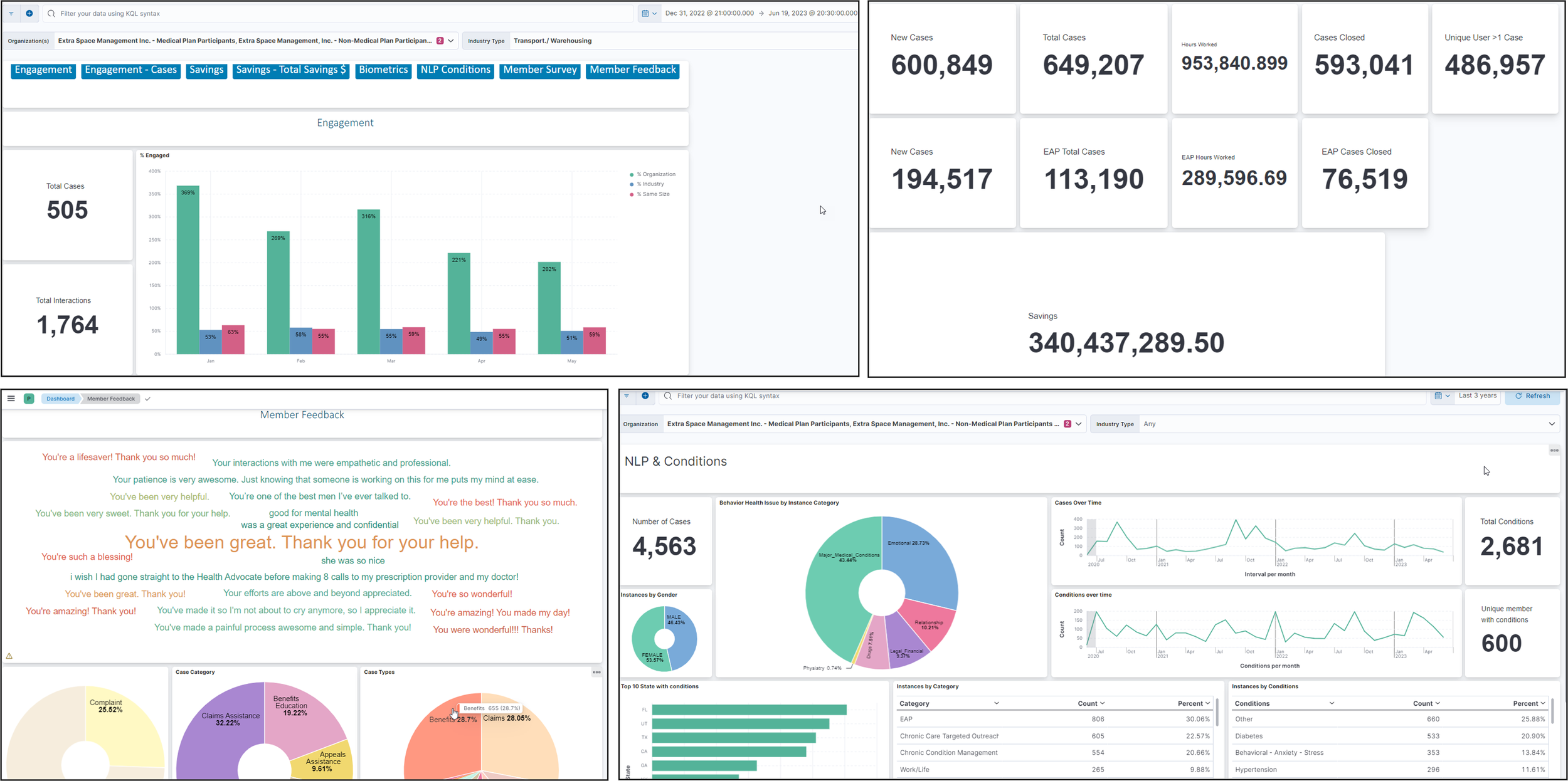Image resolution: width=1568 pixels, height=781 pixels.
Task: Click Dashboard breadcrumb link
Action: click(x=60, y=399)
